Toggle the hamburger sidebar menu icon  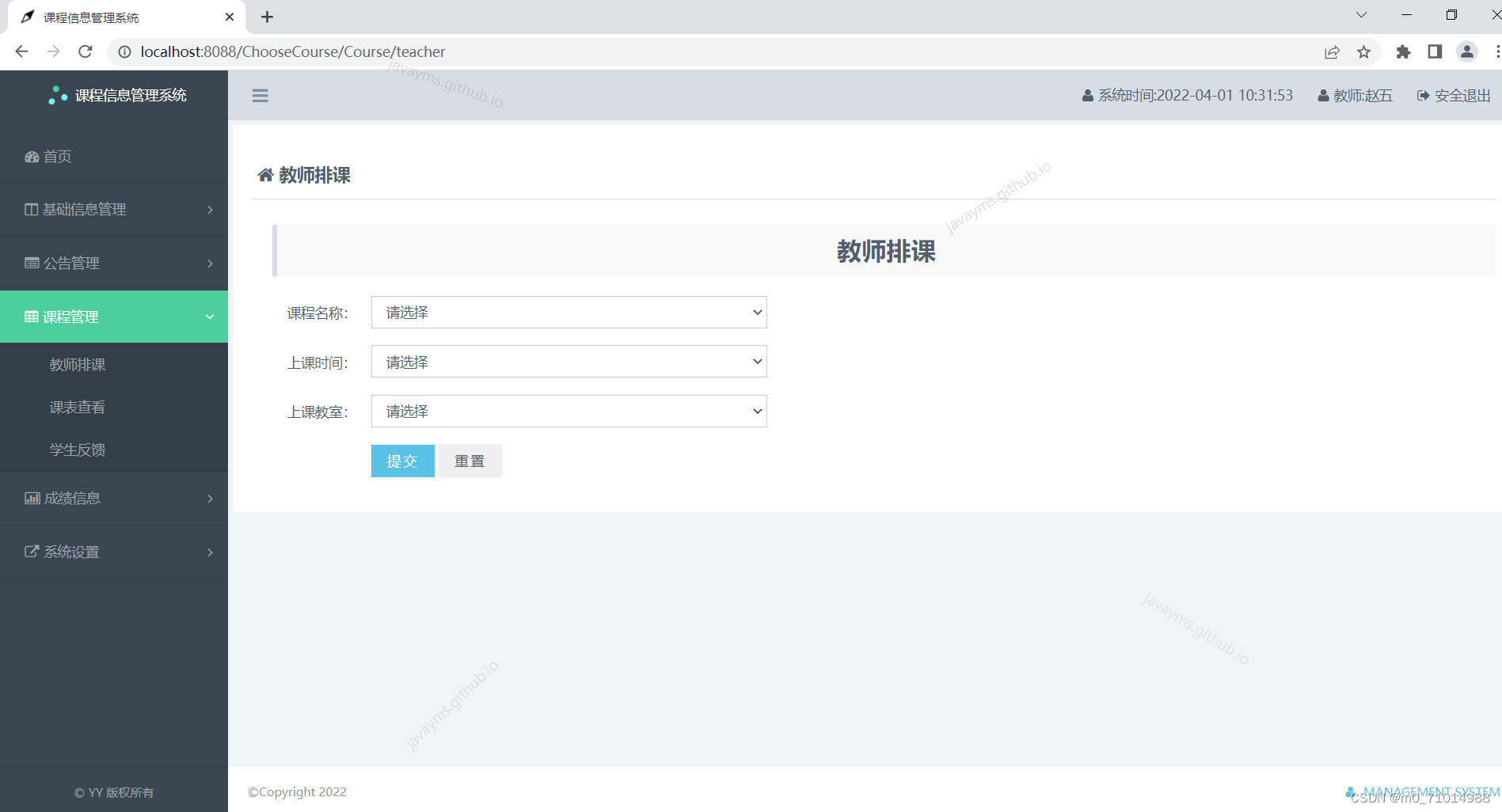(260, 96)
